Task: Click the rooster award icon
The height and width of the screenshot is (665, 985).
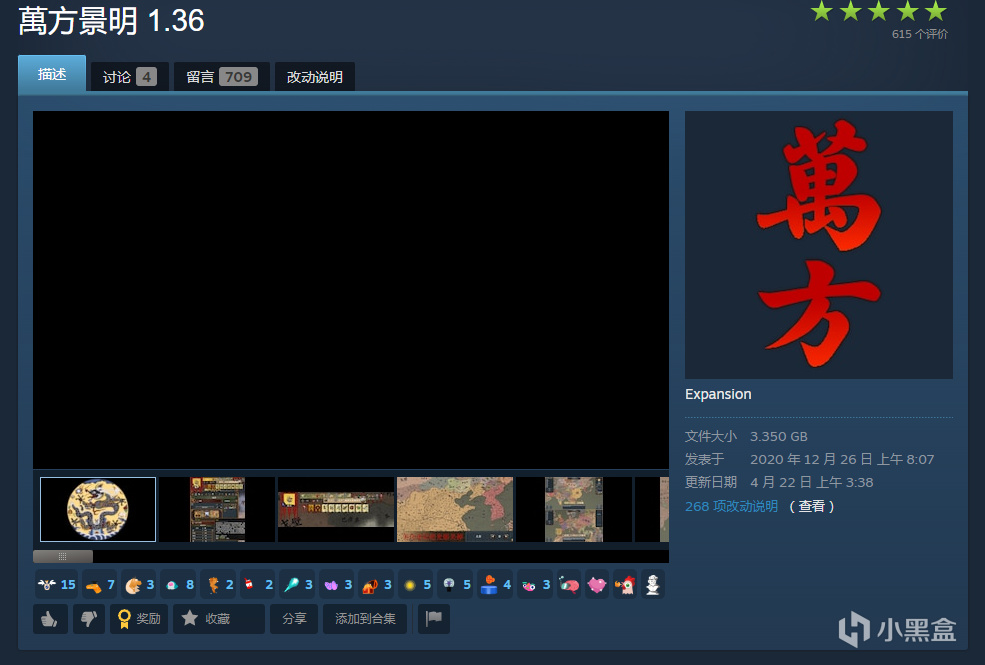Action: point(624,585)
